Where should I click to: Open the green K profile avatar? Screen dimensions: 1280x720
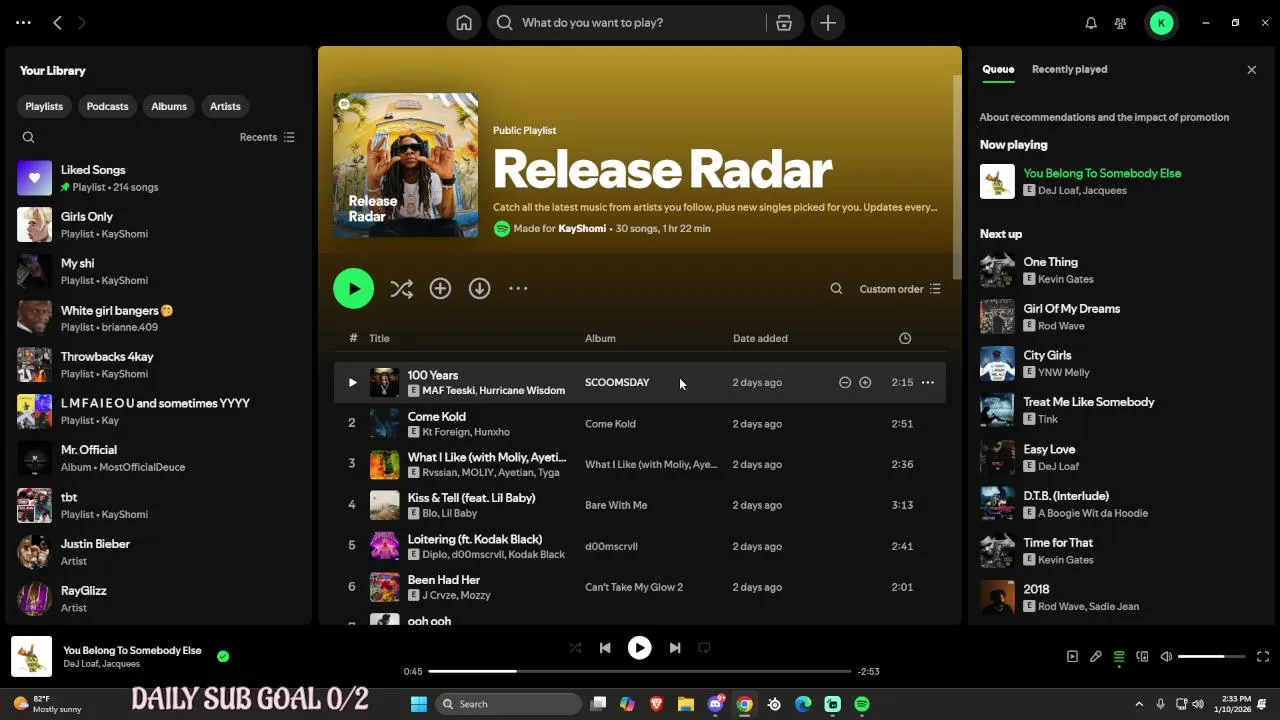click(1161, 23)
